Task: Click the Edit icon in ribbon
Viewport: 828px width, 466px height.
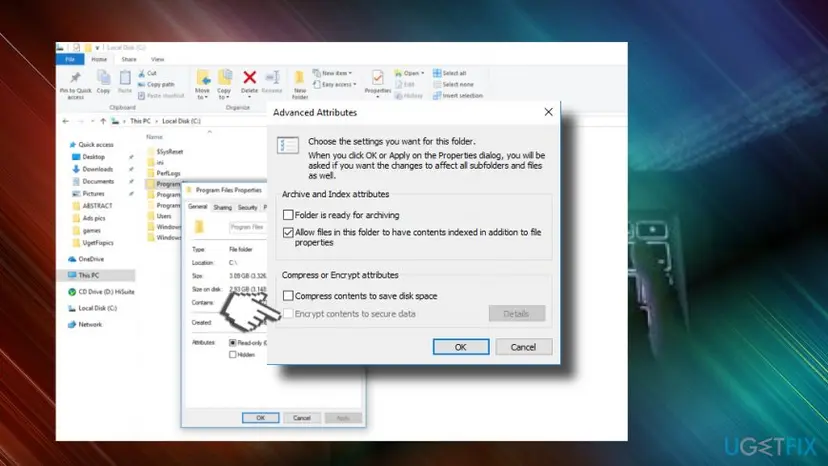Action: tap(398, 85)
